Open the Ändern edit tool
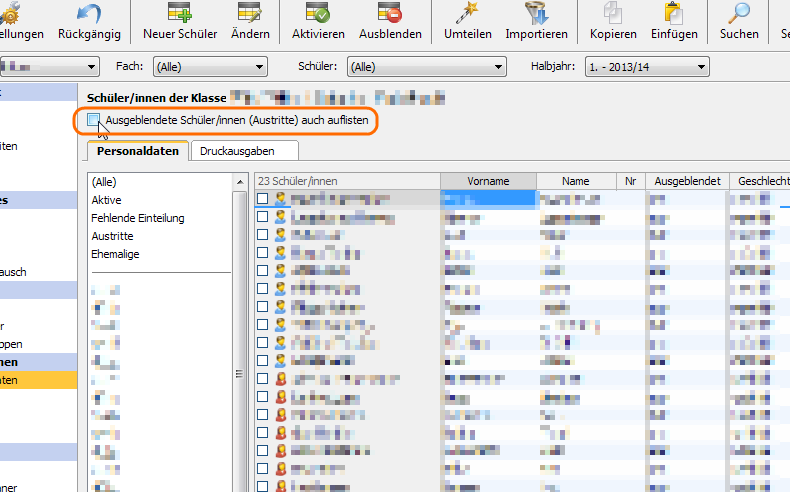 [249, 14]
